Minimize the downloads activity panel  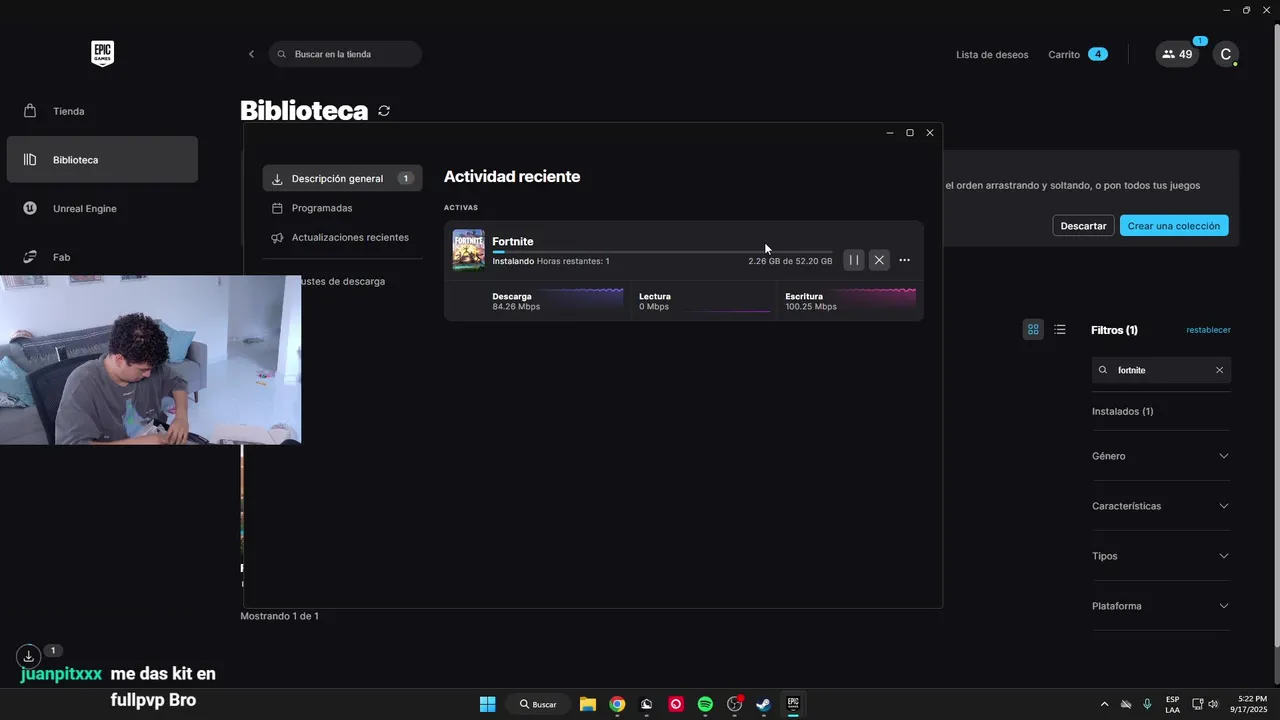point(890,133)
